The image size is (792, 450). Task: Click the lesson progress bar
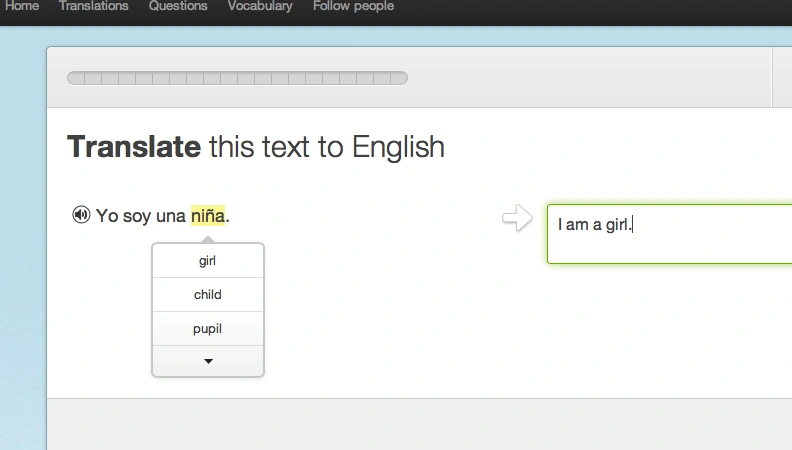pyautogui.click(x=237, y=78)
